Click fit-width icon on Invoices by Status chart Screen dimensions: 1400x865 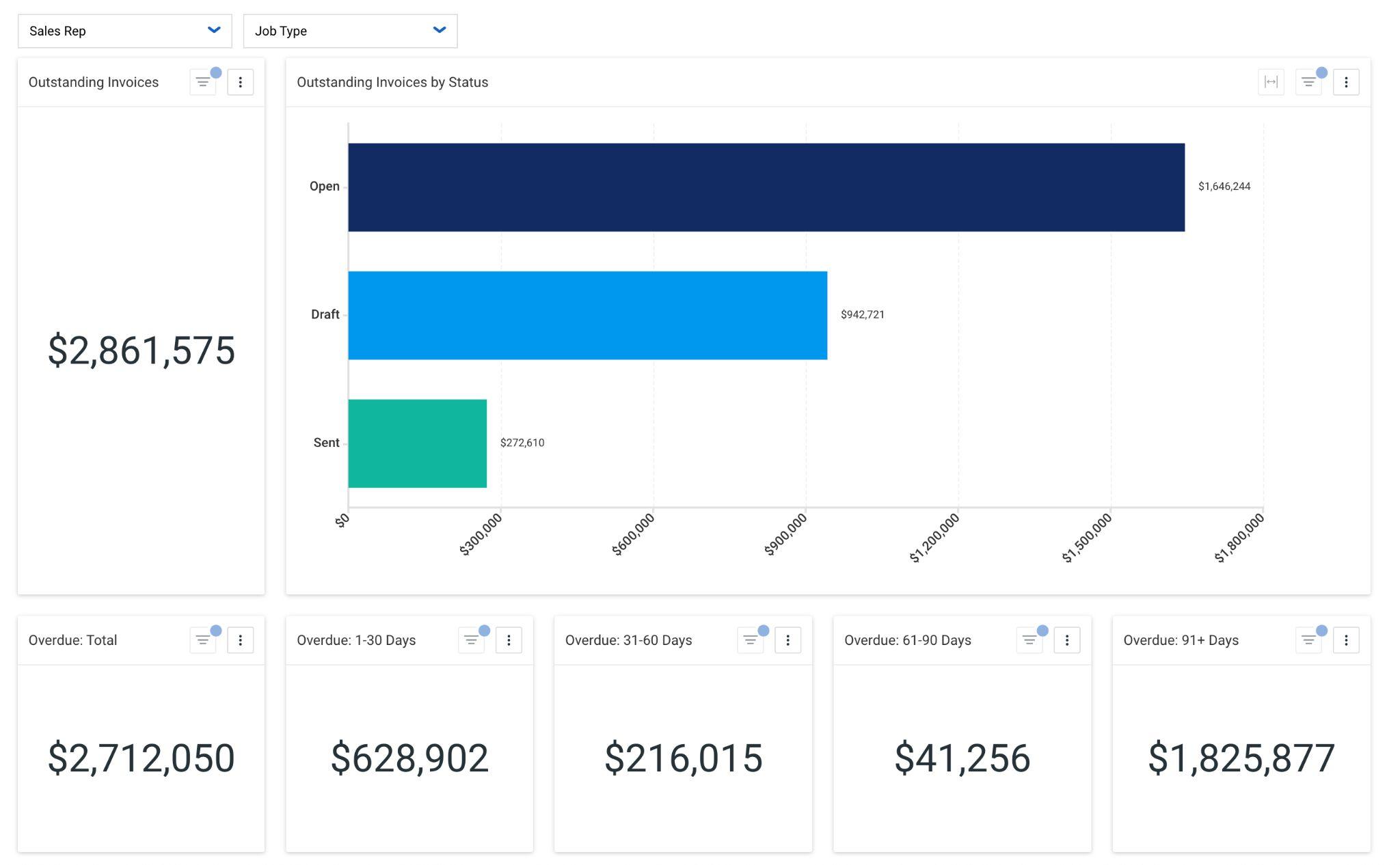pyautogui.click(x=1271, y=82)
